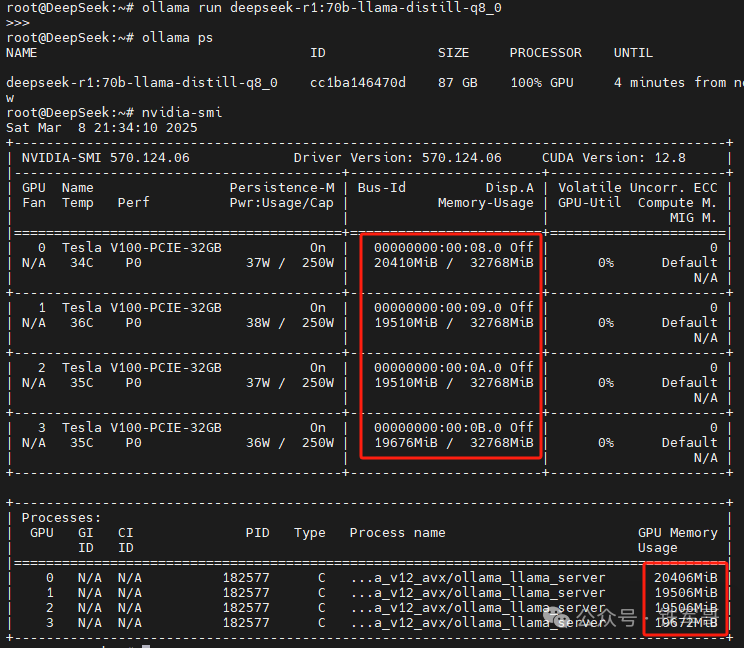Click the 87 GB size value

(x=457, y=83)
